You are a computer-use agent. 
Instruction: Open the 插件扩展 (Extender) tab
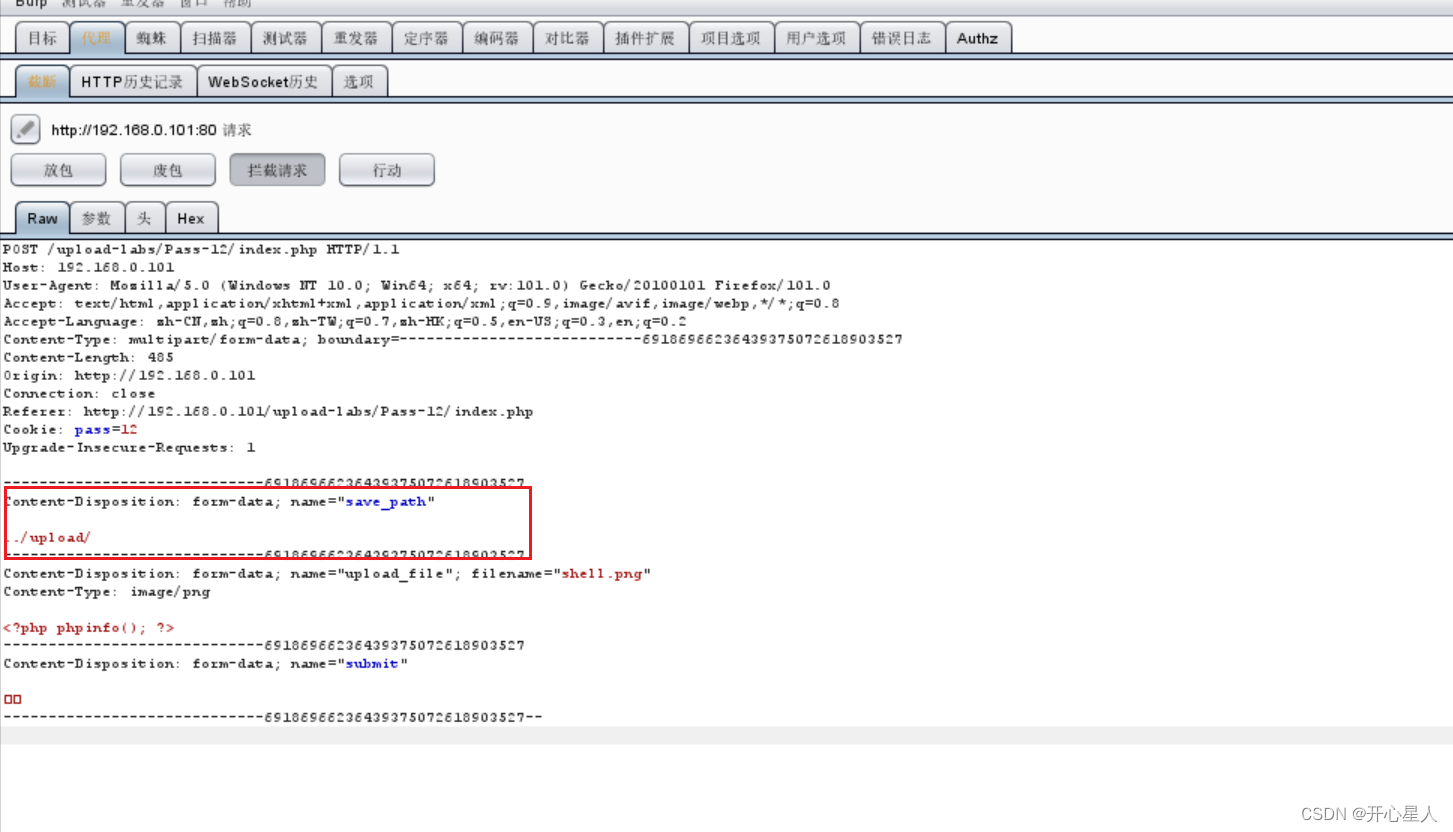pos(645,38)
